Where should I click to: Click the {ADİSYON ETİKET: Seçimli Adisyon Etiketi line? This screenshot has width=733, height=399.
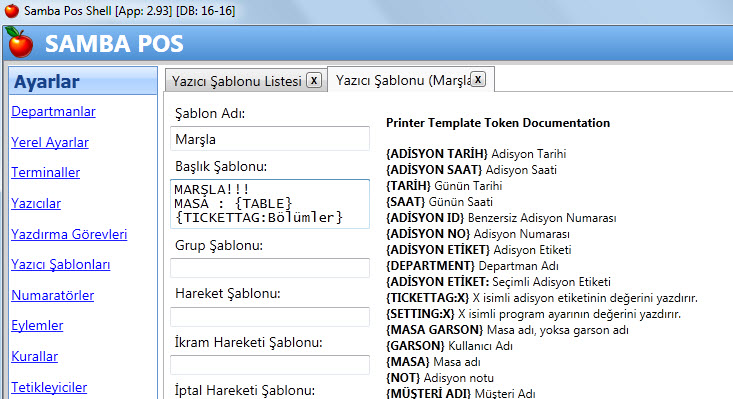point(498,282)
